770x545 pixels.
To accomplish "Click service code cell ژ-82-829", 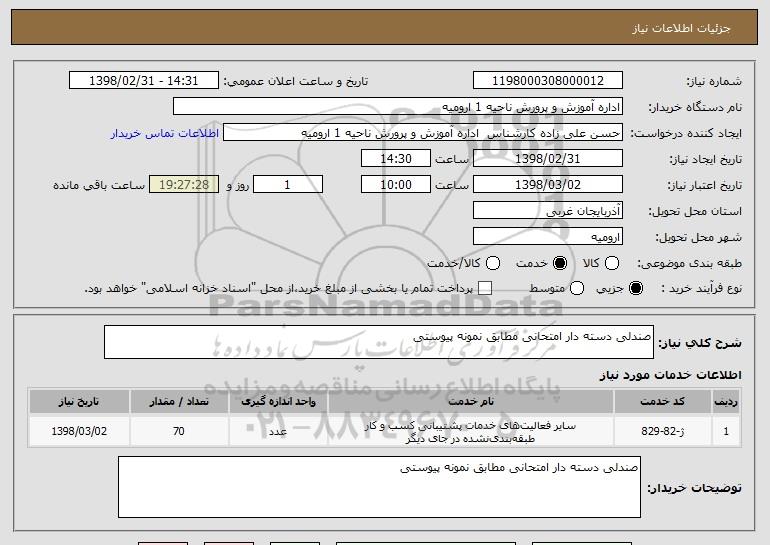I will click(x=662, y=432).
